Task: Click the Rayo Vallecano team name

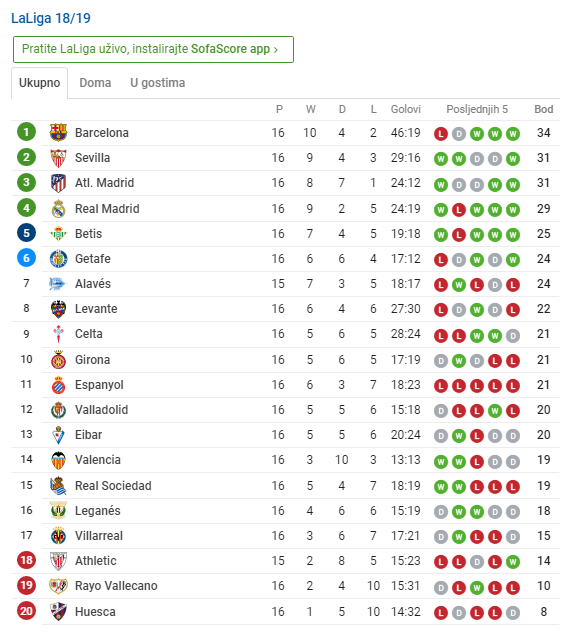Action: [x=116, y=586]
